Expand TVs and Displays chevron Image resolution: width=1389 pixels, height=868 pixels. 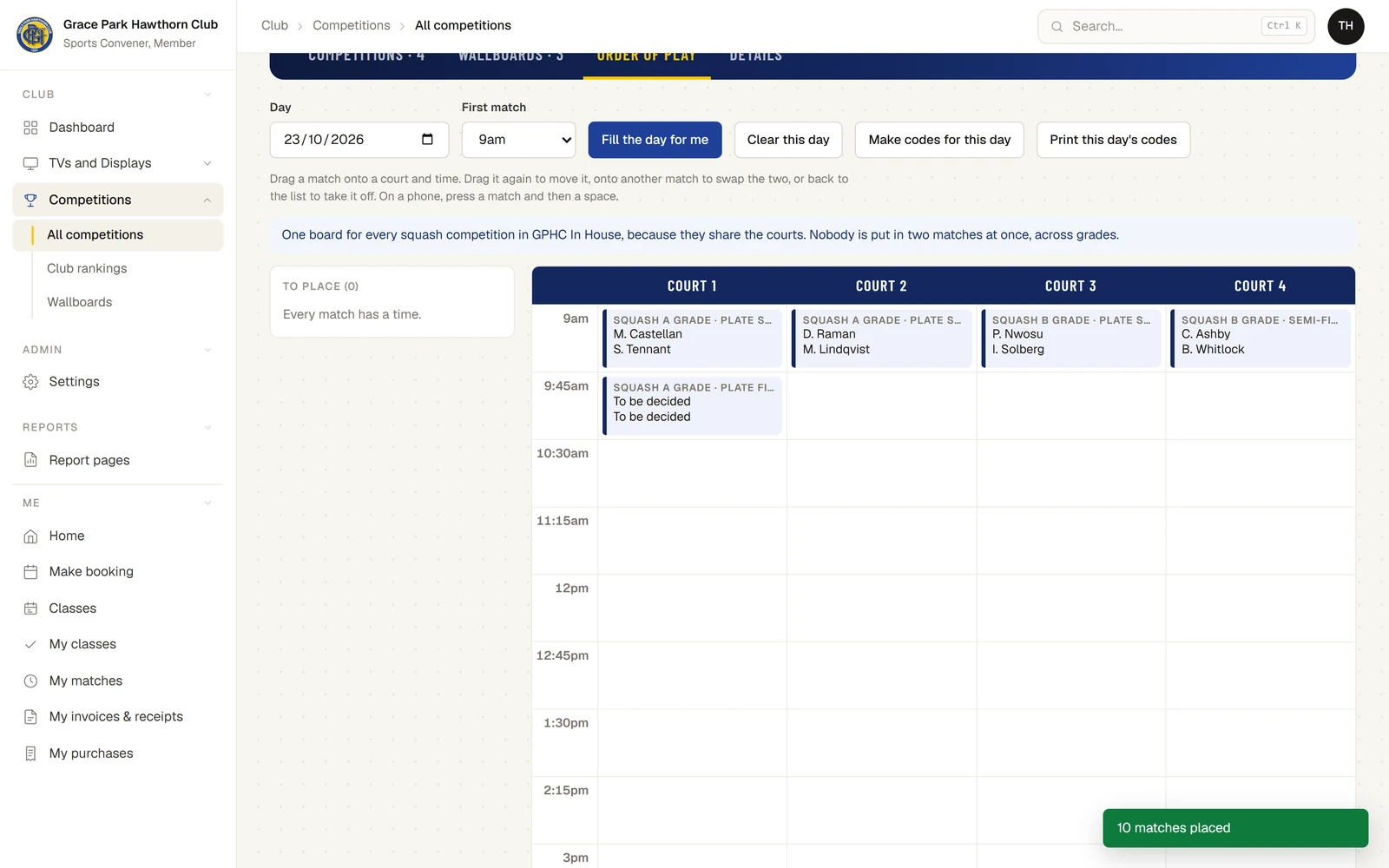pyautogui.click(x=207, y=163)
